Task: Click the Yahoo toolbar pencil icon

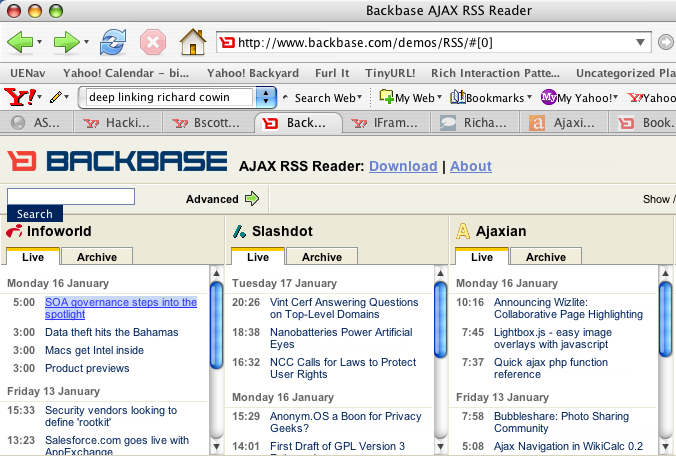Action: click(x=59, y=97)
